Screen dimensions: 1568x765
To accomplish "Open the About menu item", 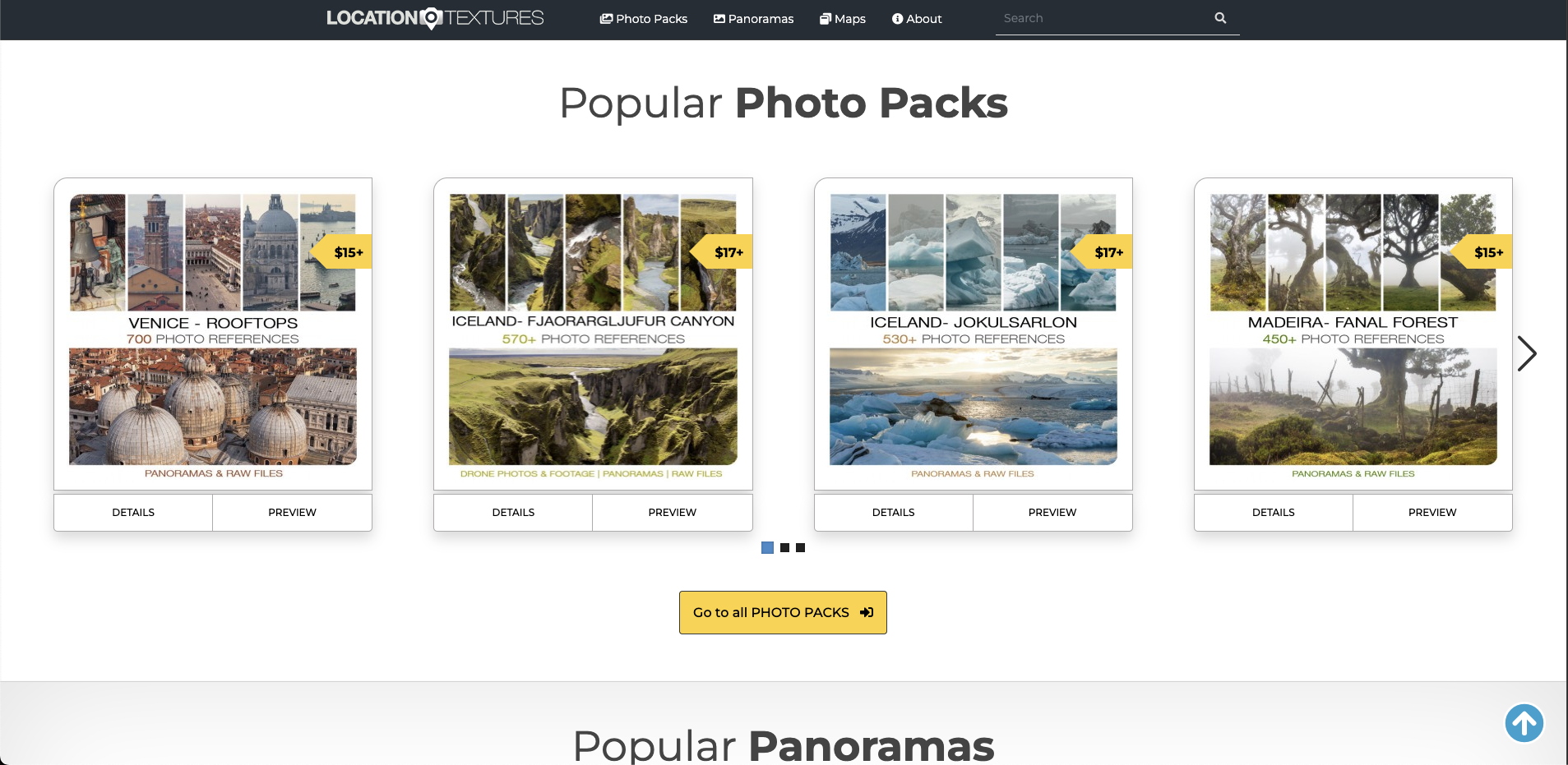I will (x=917, y=19).
